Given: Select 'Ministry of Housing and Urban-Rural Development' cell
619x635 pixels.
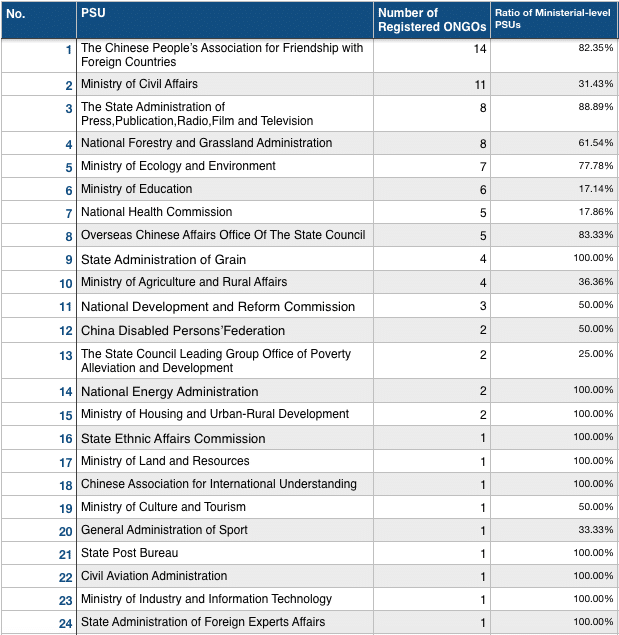Looking at the screenshot, I should tap(225, 414).
